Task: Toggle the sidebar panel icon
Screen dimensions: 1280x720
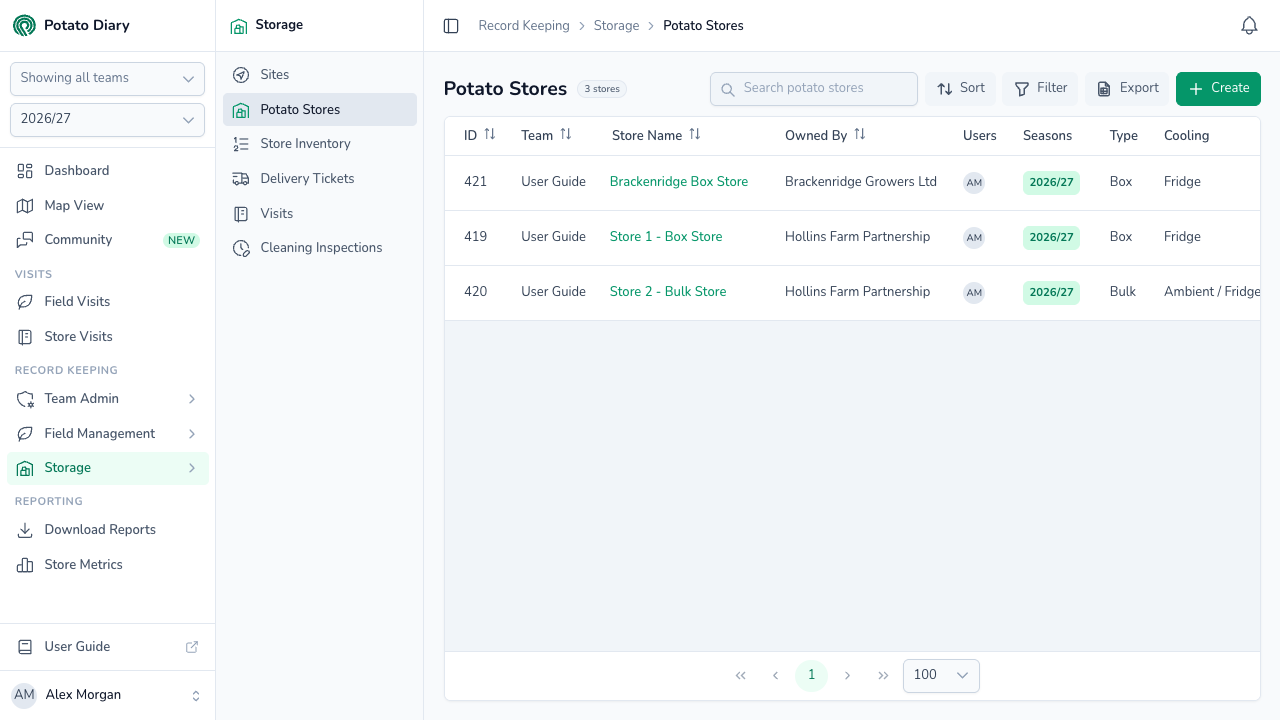Action: pos(451,26)
